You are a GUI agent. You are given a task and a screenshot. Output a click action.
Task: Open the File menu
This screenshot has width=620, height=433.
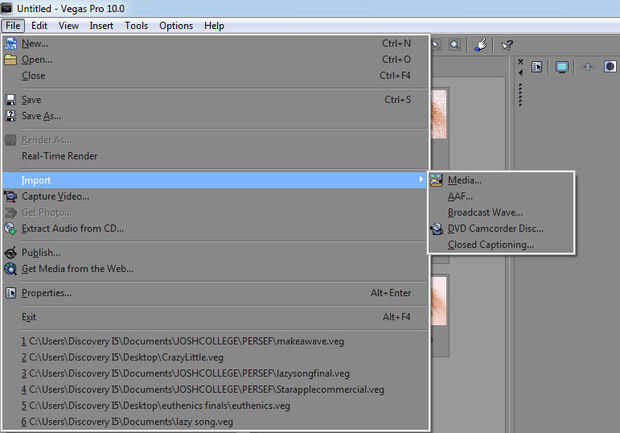13,26
